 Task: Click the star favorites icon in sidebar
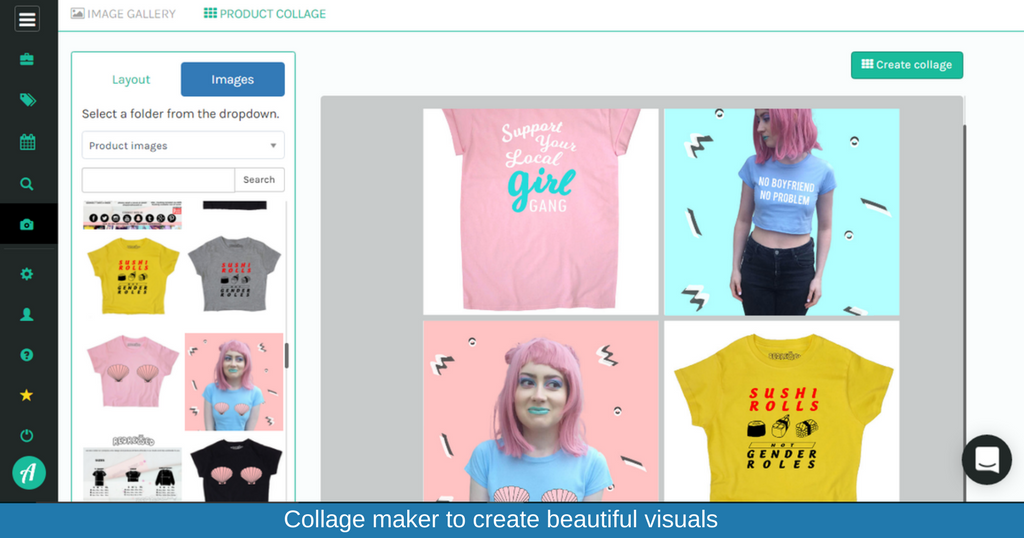(27, 395)
